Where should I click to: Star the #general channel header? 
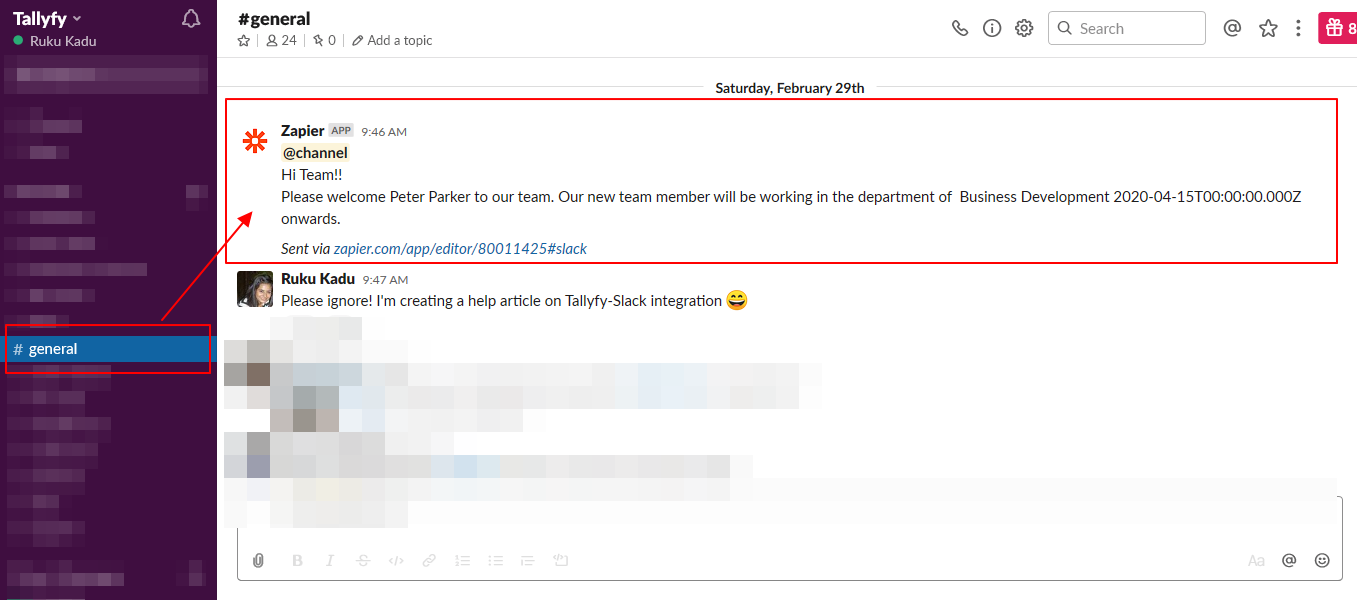243,40
